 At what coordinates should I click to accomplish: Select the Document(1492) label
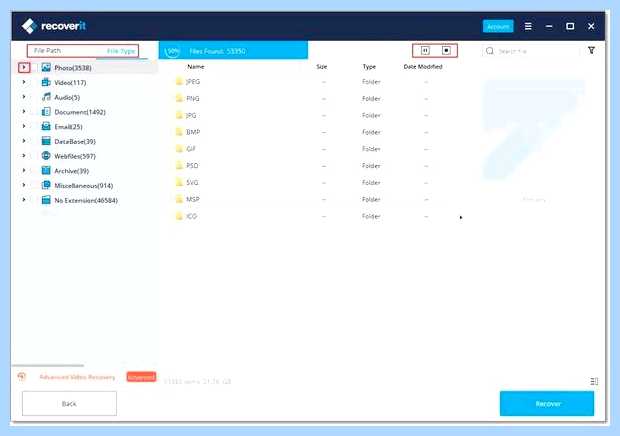(x=80, y=112)
